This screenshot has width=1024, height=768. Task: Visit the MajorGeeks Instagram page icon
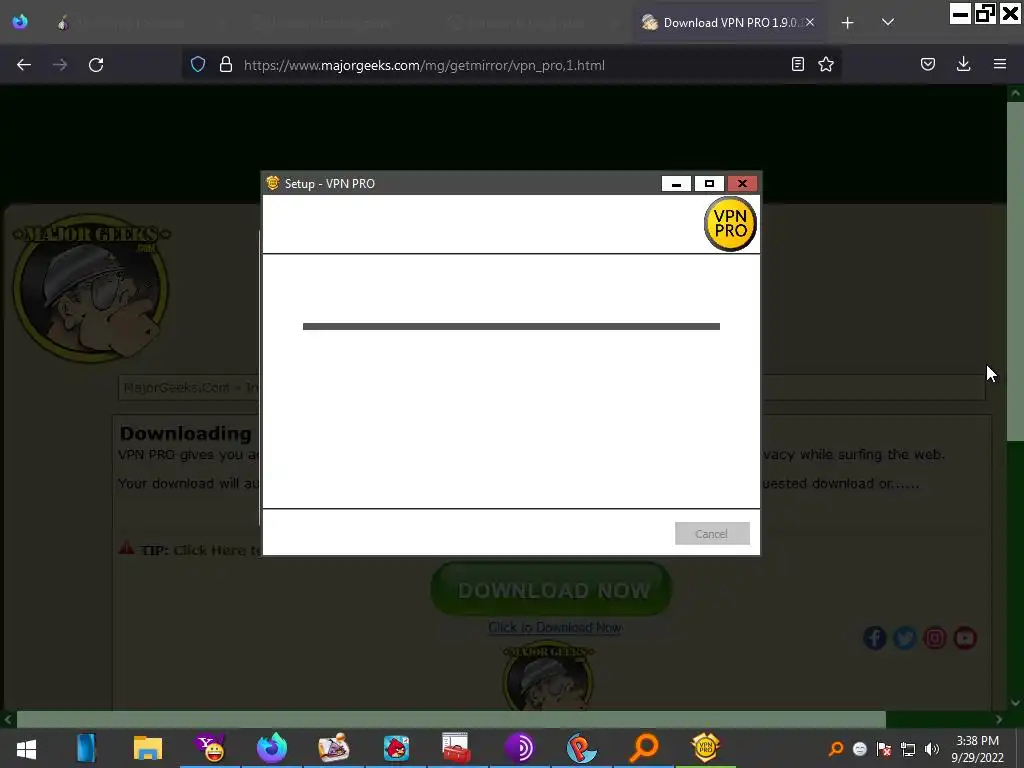coord(935,638)
